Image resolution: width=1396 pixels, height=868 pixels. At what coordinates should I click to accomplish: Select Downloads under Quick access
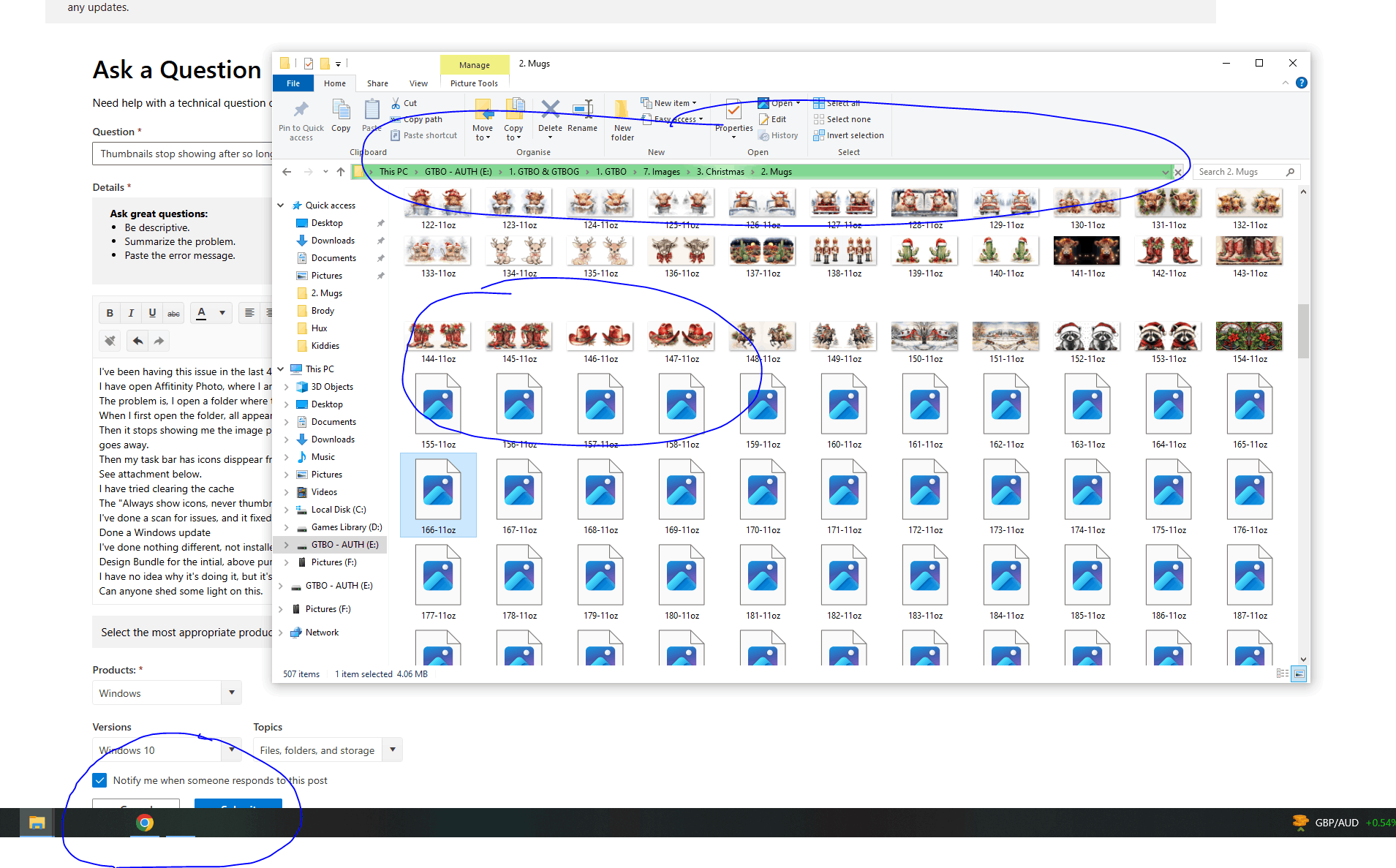[333, 241]
